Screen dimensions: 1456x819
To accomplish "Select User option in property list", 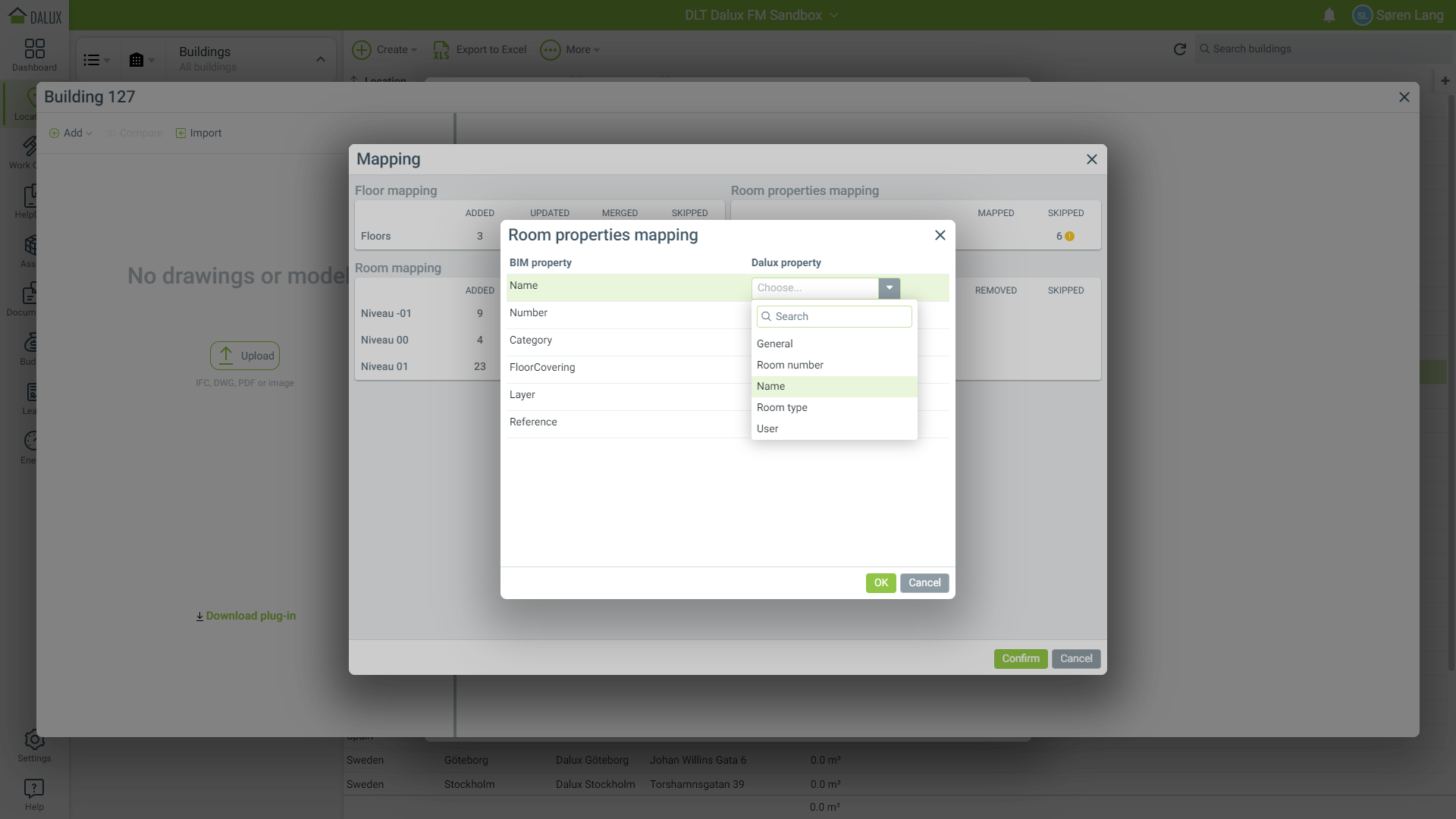I will pos(767,428).
